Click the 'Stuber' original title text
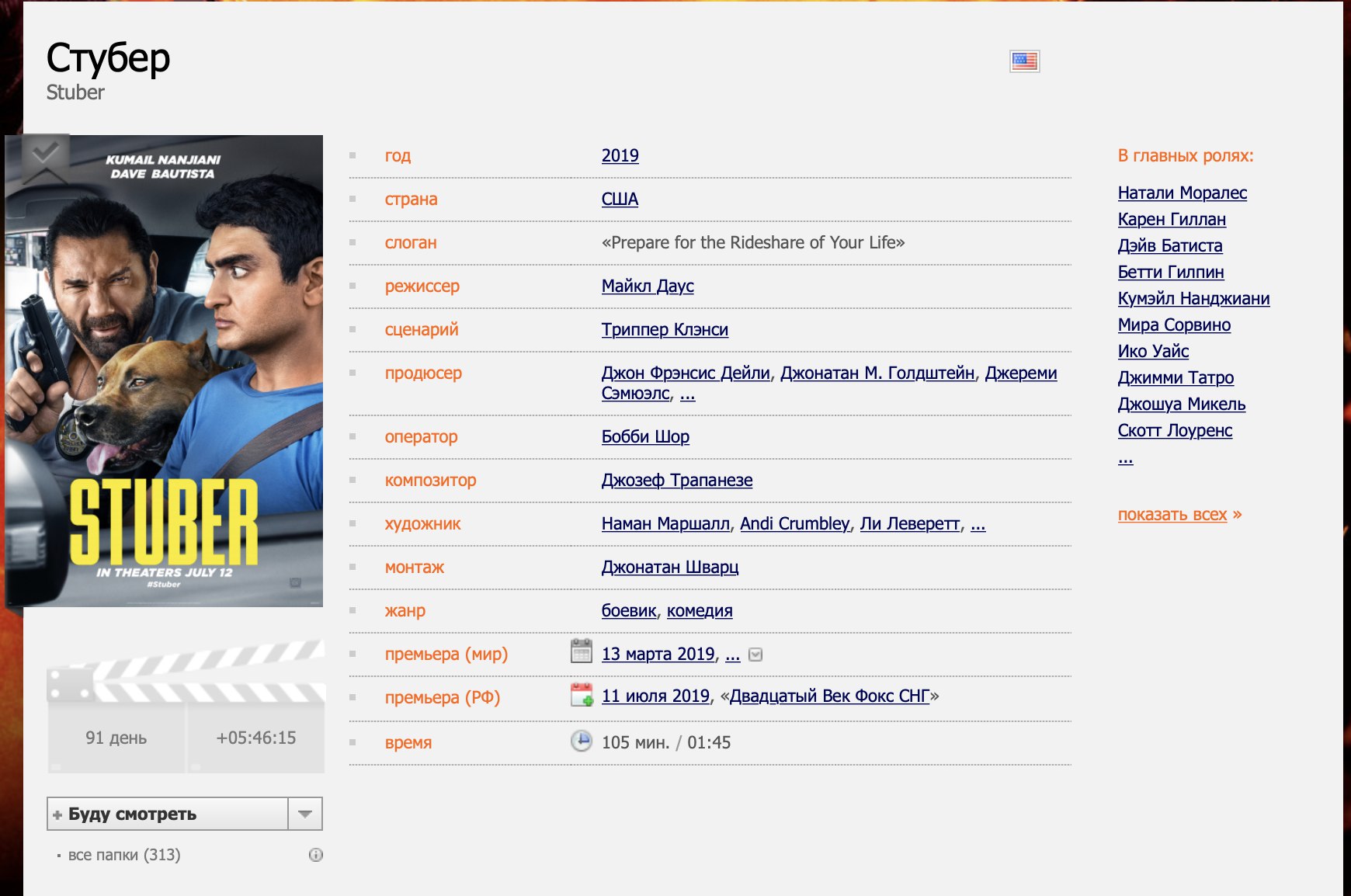Image resolution: width=1351 pixels, height=896 pixels. pyautogui.click(x=75, y=92)
